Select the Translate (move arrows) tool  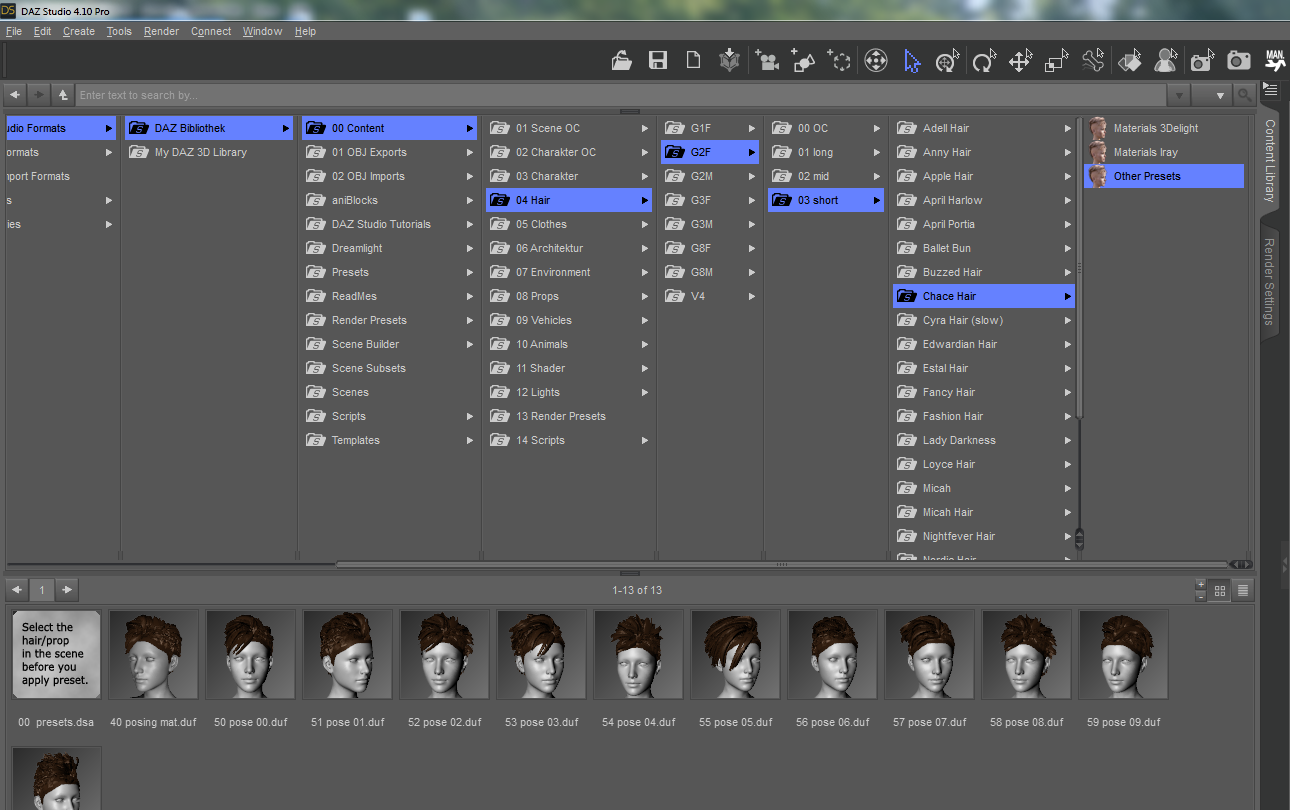pos(1020,61)
